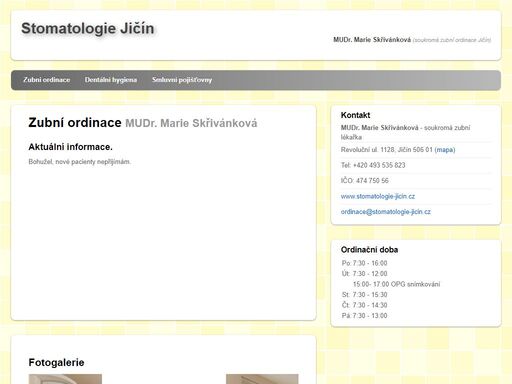Open the Smluvní pojišťovny menu item

click(x=182, y=80)
